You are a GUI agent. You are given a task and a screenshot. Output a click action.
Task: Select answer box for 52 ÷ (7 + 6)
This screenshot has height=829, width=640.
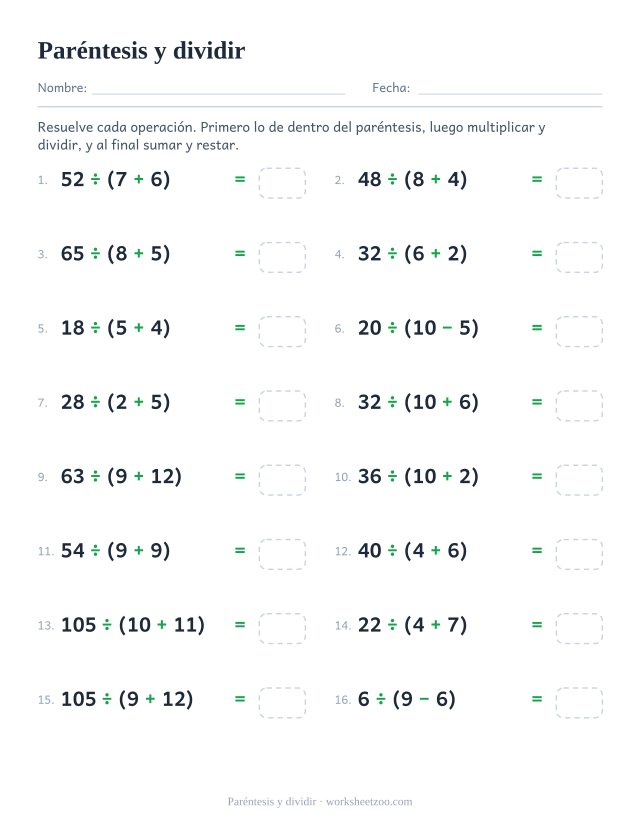(282, 183)
